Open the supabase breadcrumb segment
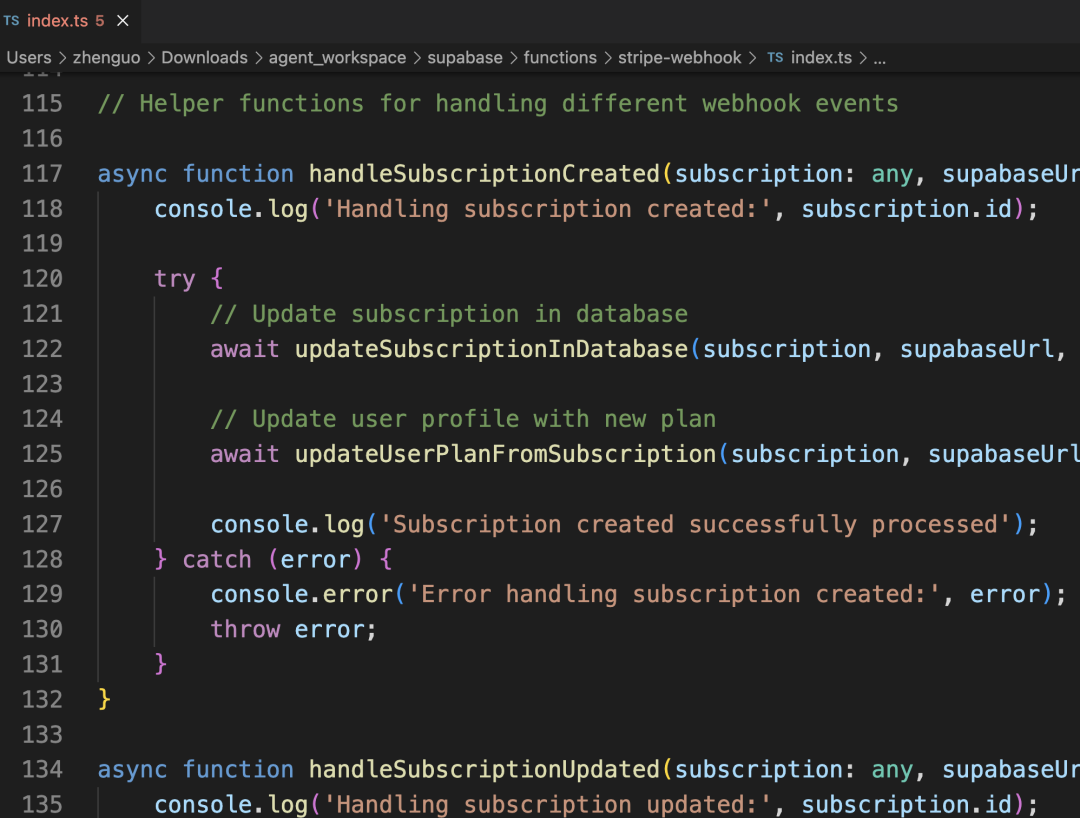Screen dimensions: 1080x818 pyautogui.click(x=465, y=58)
